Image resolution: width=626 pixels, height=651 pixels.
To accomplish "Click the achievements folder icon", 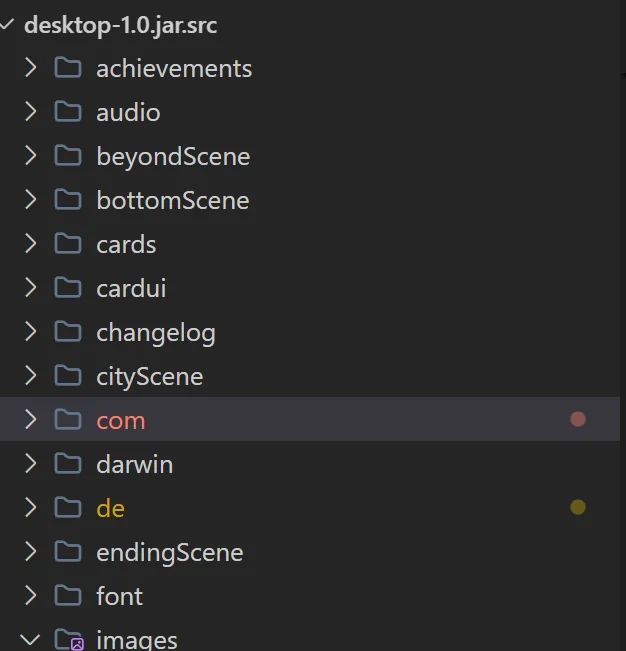I will [x=68, y=68].
